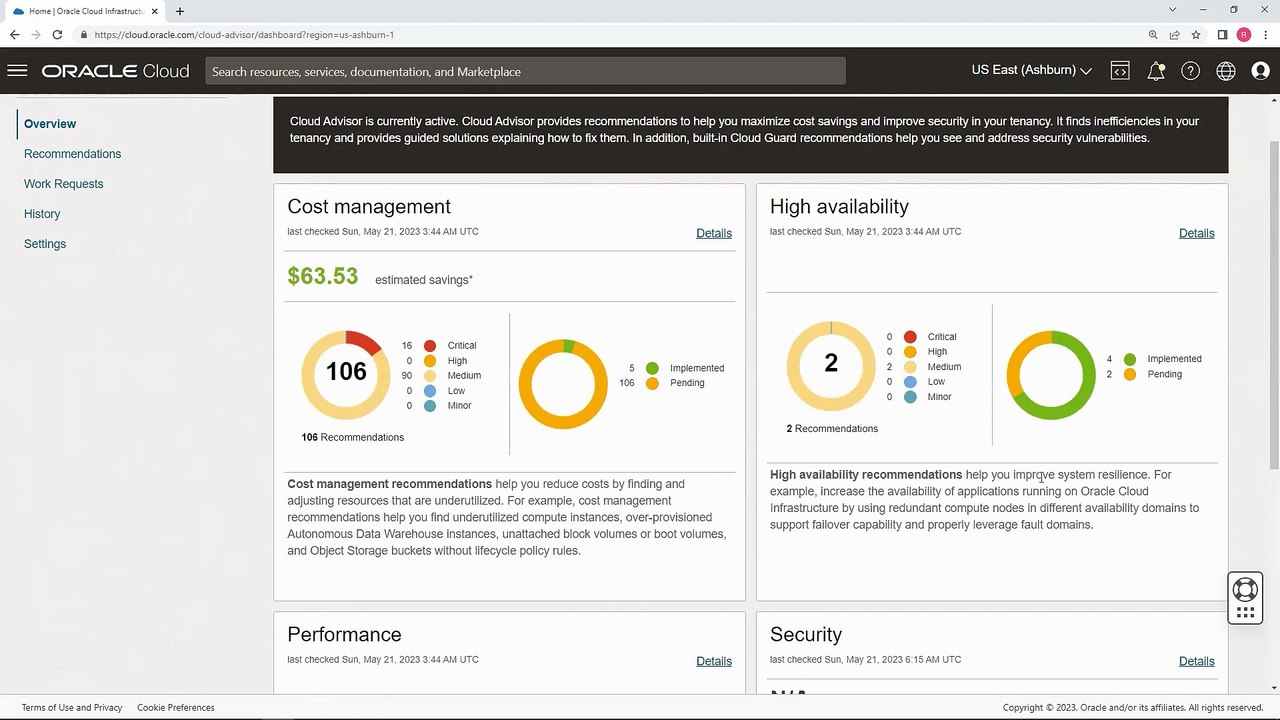The width and height of the screenshot is (1280, 720).
Task: Click the browser URL address bar
Action: tap(610, 34)
